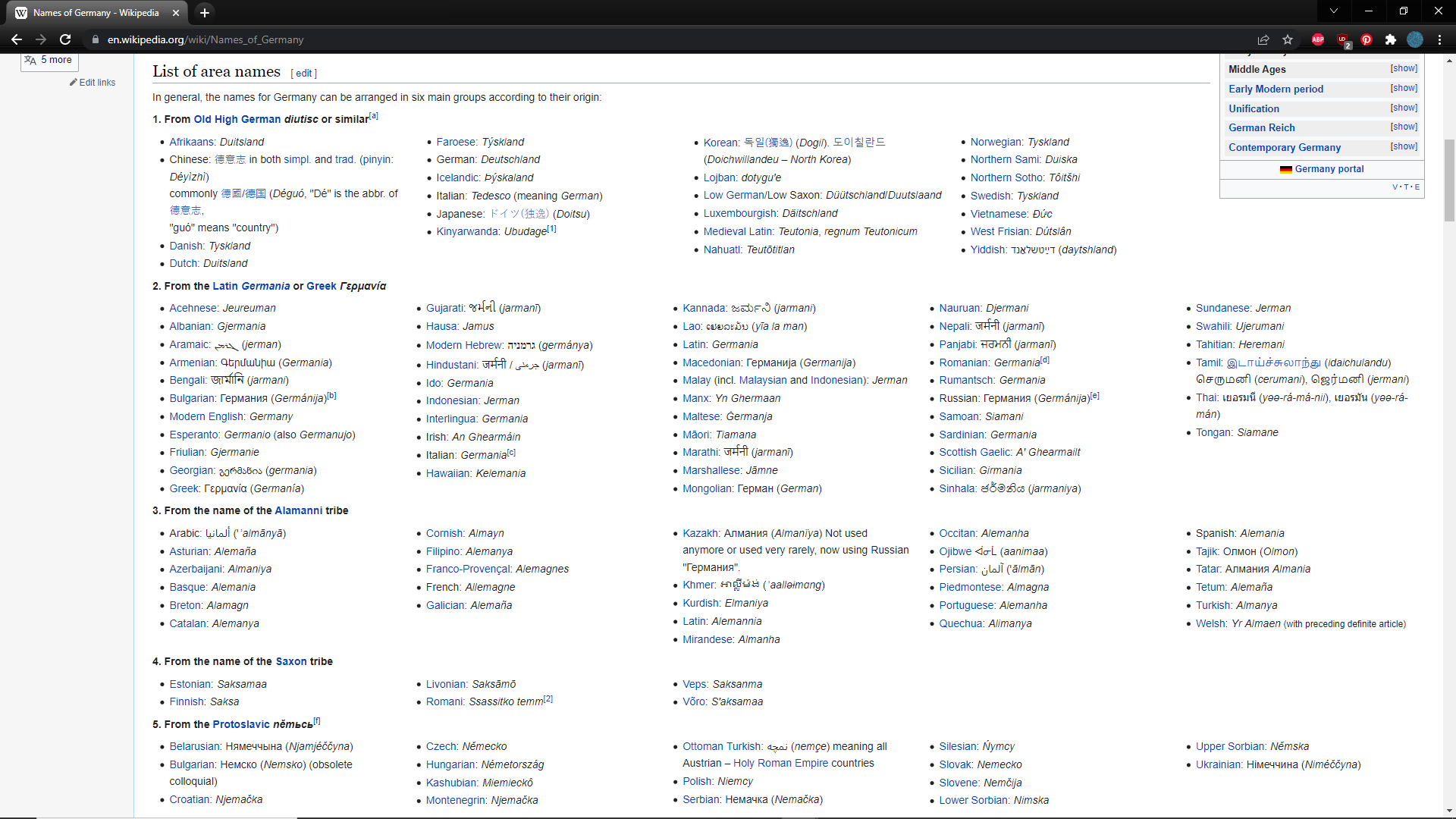1456x819 pixels.
Task: Bookmark this page with the star icon
Action: [x=1288, y=39]
